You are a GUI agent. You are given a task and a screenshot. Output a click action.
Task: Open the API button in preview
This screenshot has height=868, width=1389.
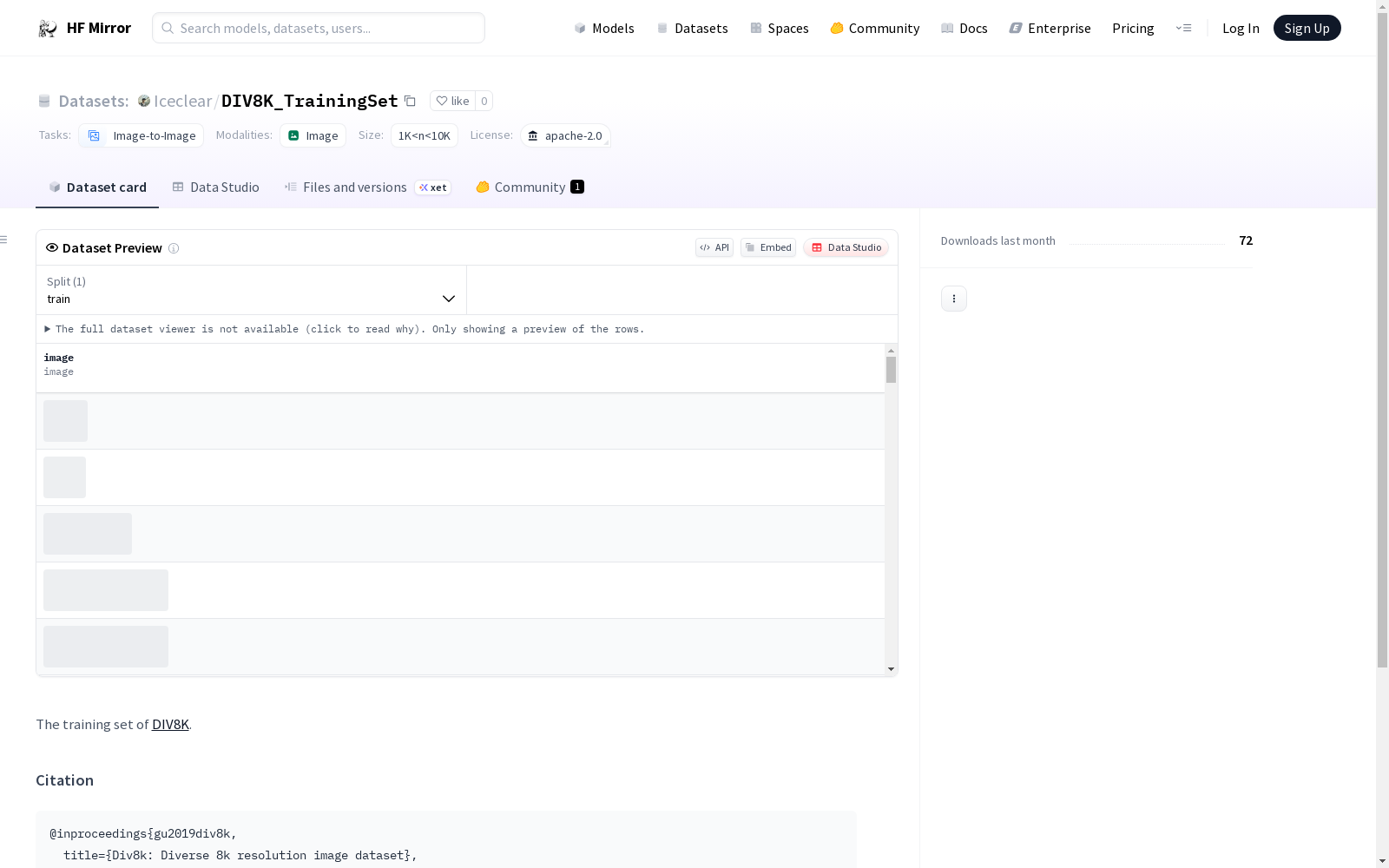[x=714, y=247]
